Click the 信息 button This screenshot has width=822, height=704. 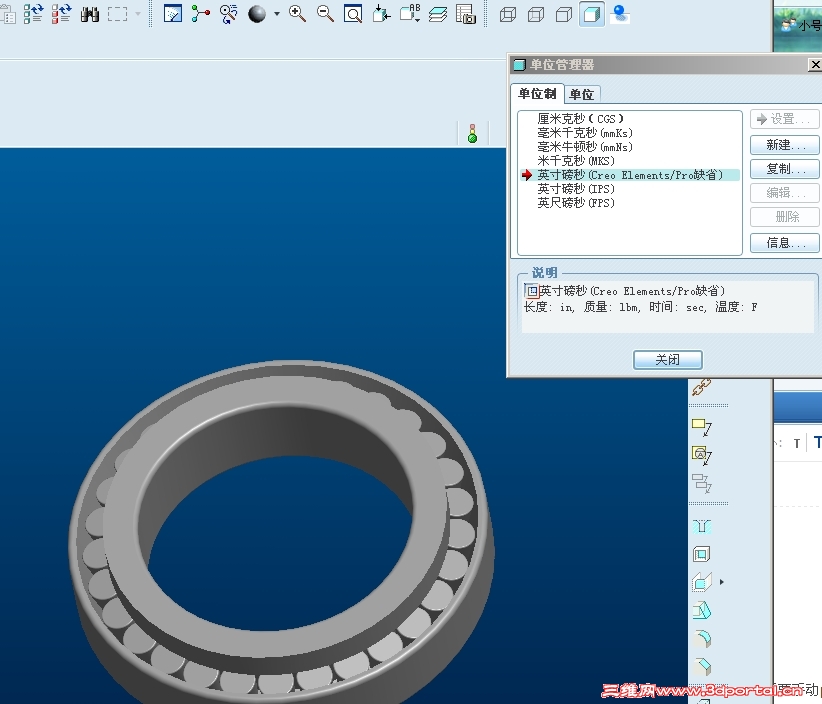[x=785, y=243]
